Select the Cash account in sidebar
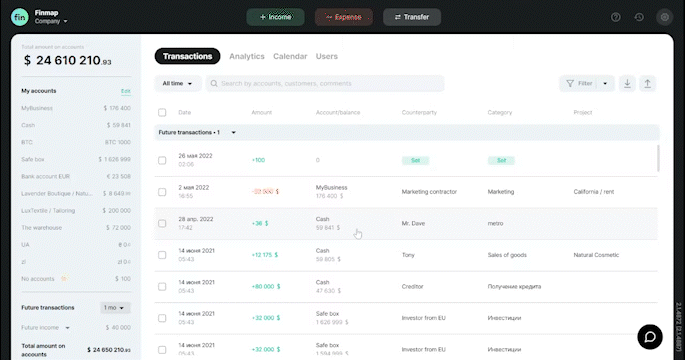Viewport: 685px width, 360px height. click(x=76, y=125)
